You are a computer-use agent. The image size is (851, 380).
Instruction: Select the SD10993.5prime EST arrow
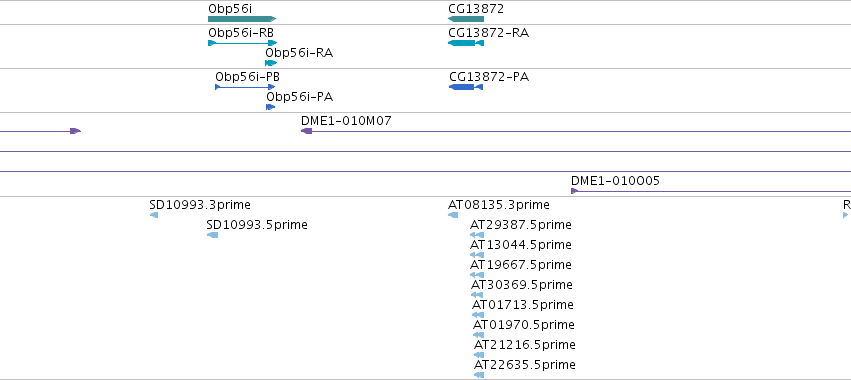coord(212,235)
